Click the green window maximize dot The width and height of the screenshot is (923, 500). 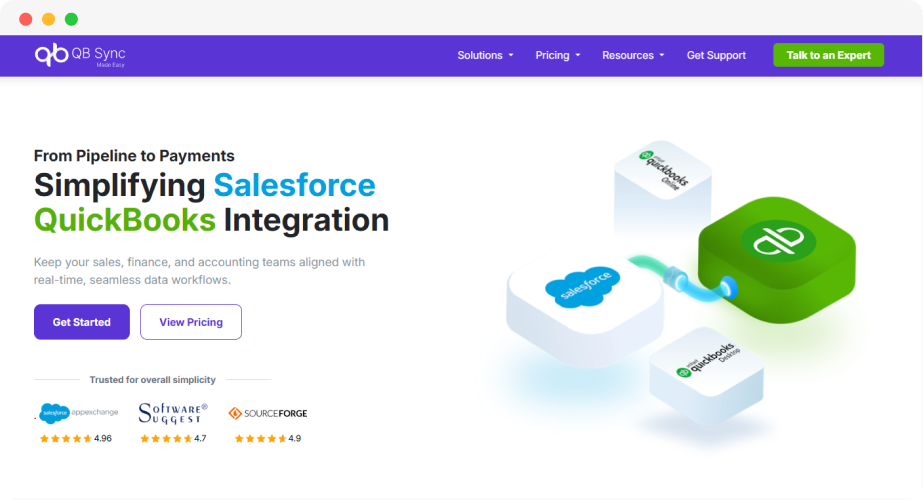tap(71, 19)
